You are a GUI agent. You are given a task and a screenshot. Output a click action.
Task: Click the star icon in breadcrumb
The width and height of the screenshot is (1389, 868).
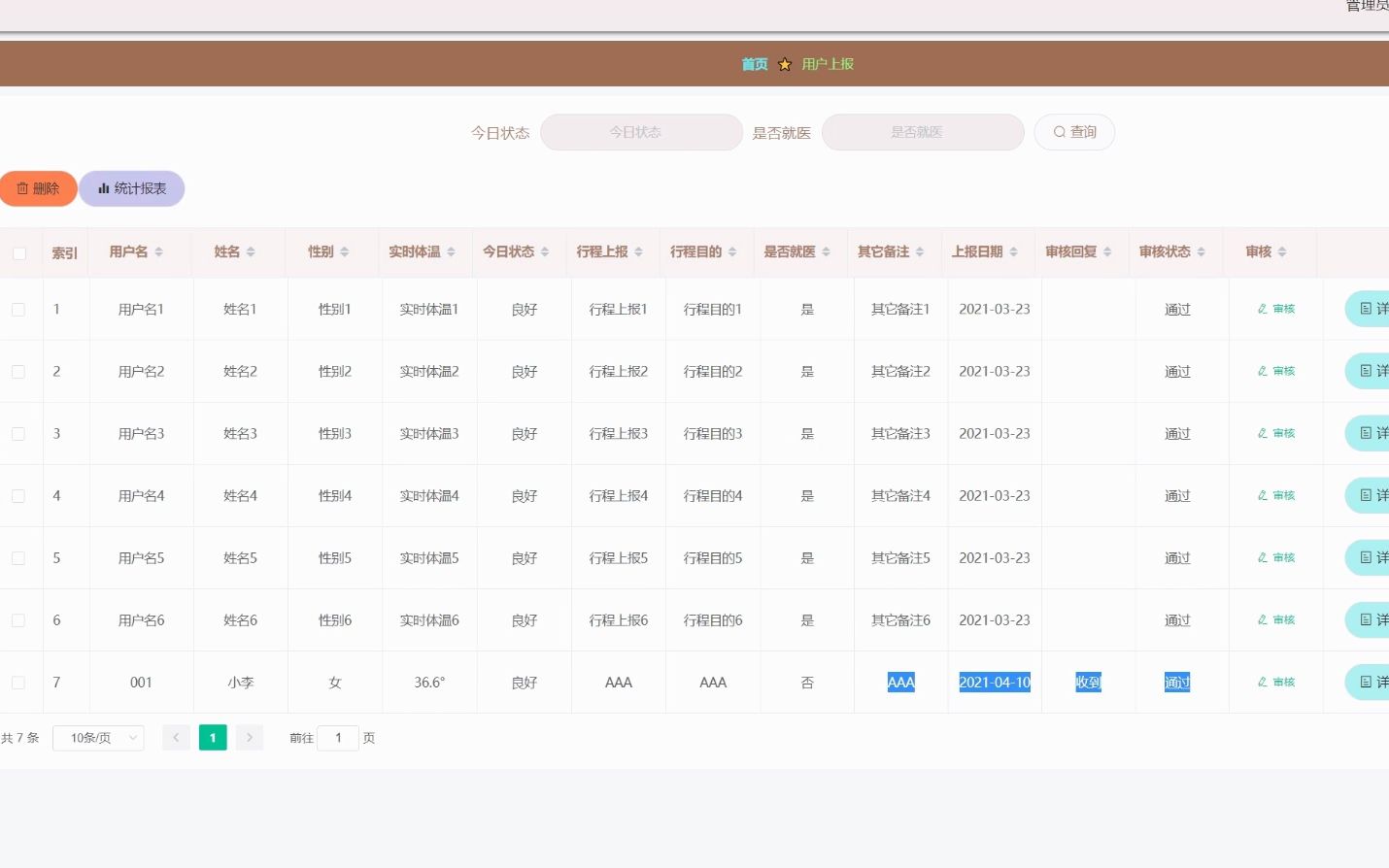point(785,64)
